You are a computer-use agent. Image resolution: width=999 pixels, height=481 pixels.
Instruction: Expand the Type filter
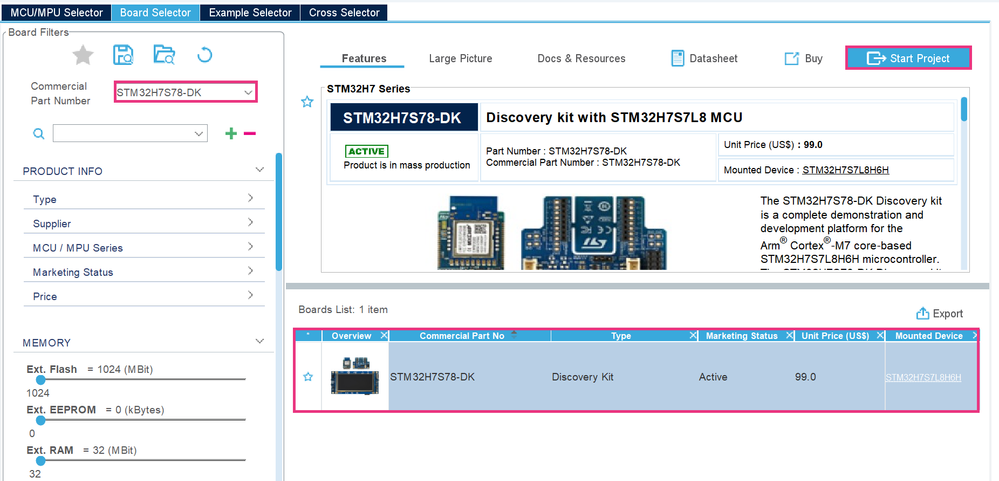pos(251,197)
